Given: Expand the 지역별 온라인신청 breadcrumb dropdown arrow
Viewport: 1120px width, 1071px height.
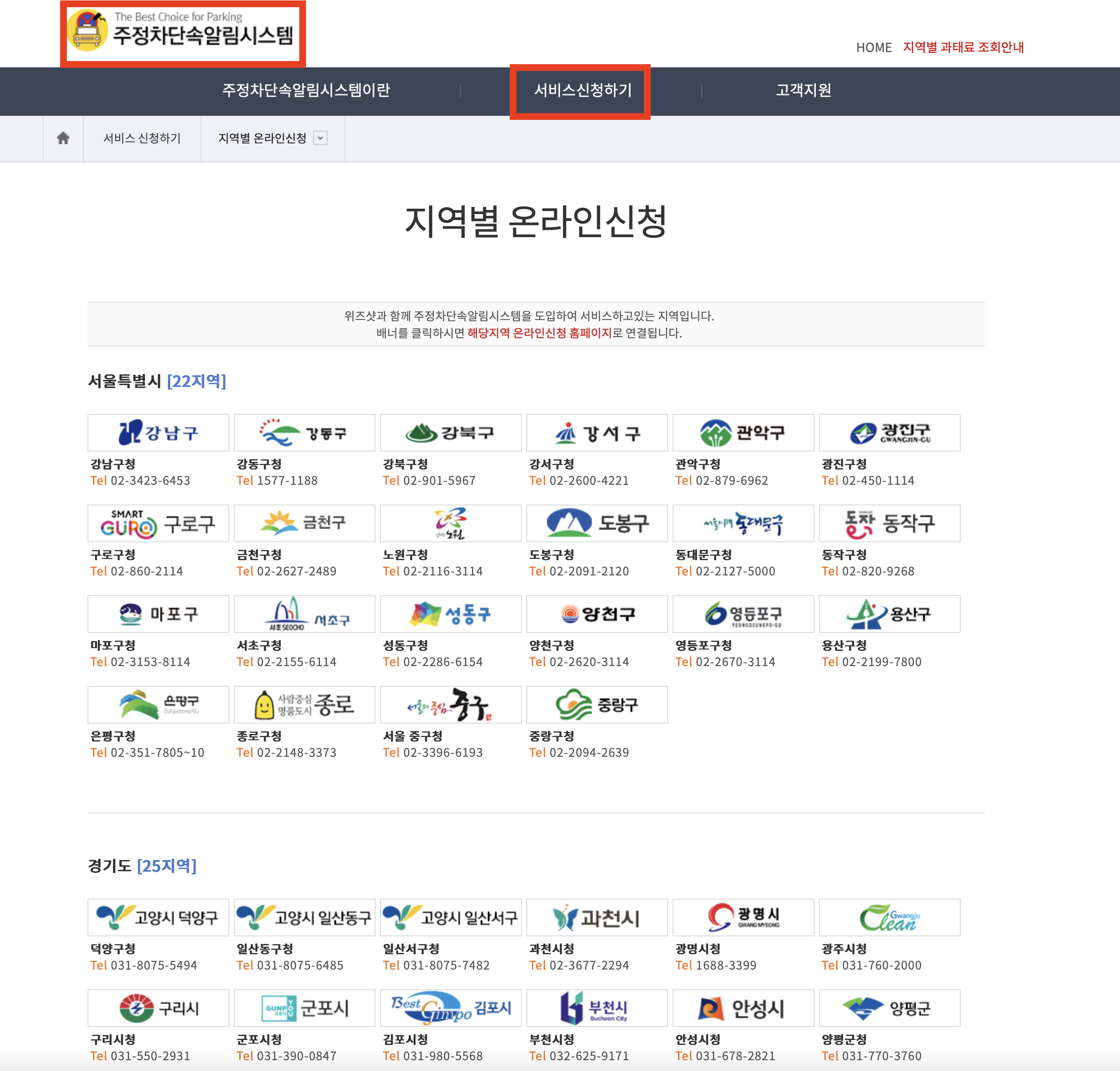Looking at the screenshot, I should point(321,138).
